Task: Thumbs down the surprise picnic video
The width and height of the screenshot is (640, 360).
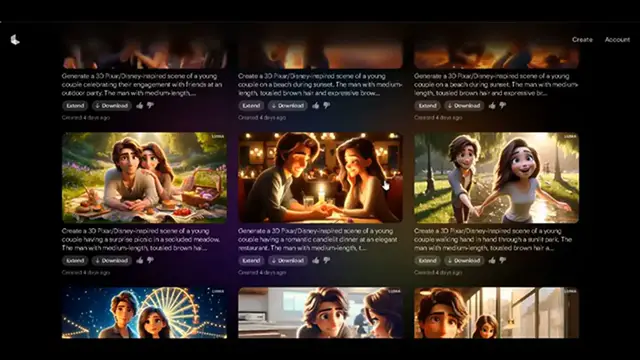Action: [150, 260]
